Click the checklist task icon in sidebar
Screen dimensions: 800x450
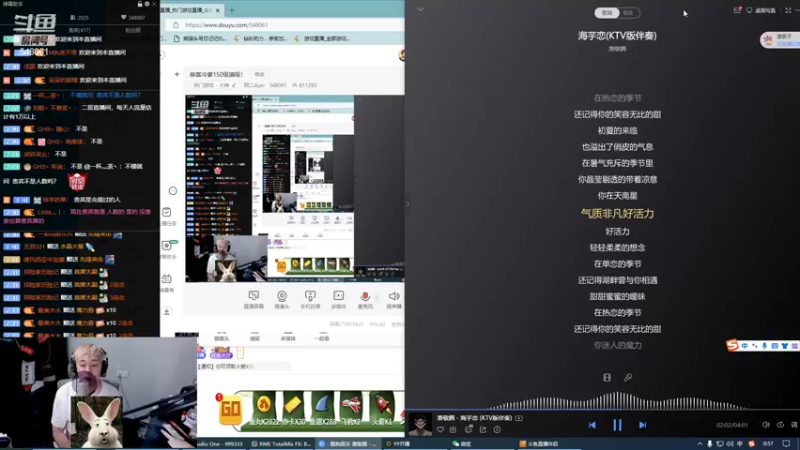167,212
